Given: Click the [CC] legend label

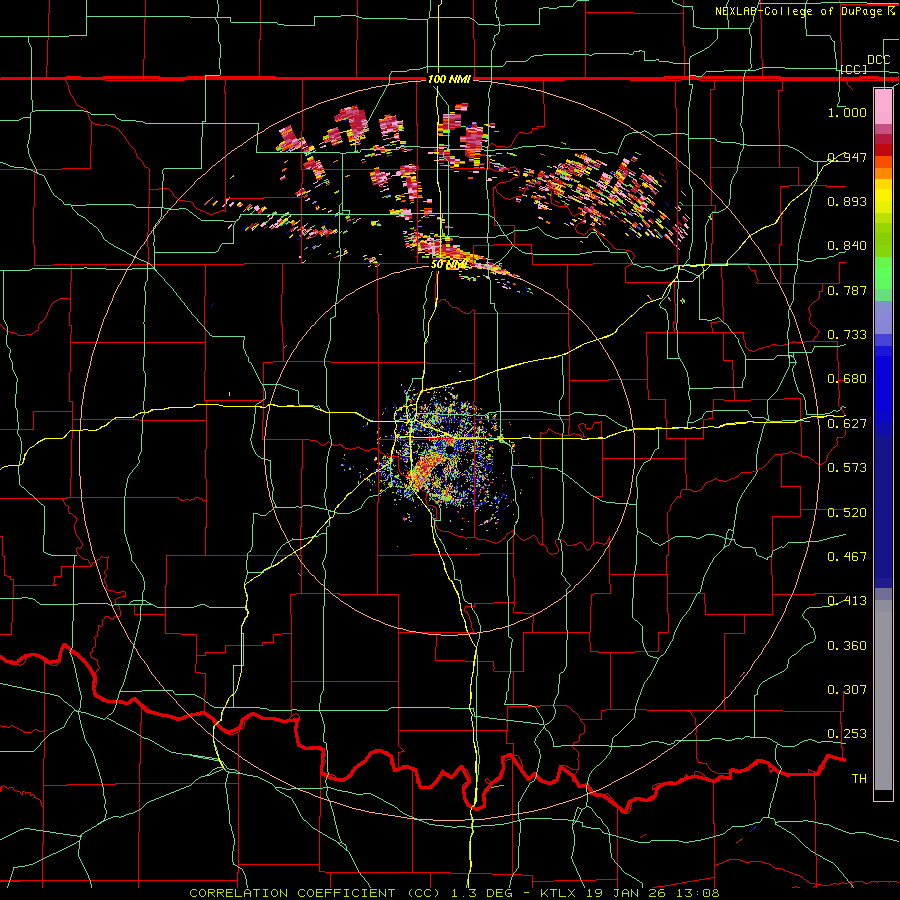Looking at the screenshot, I should (x=854, y=69).
